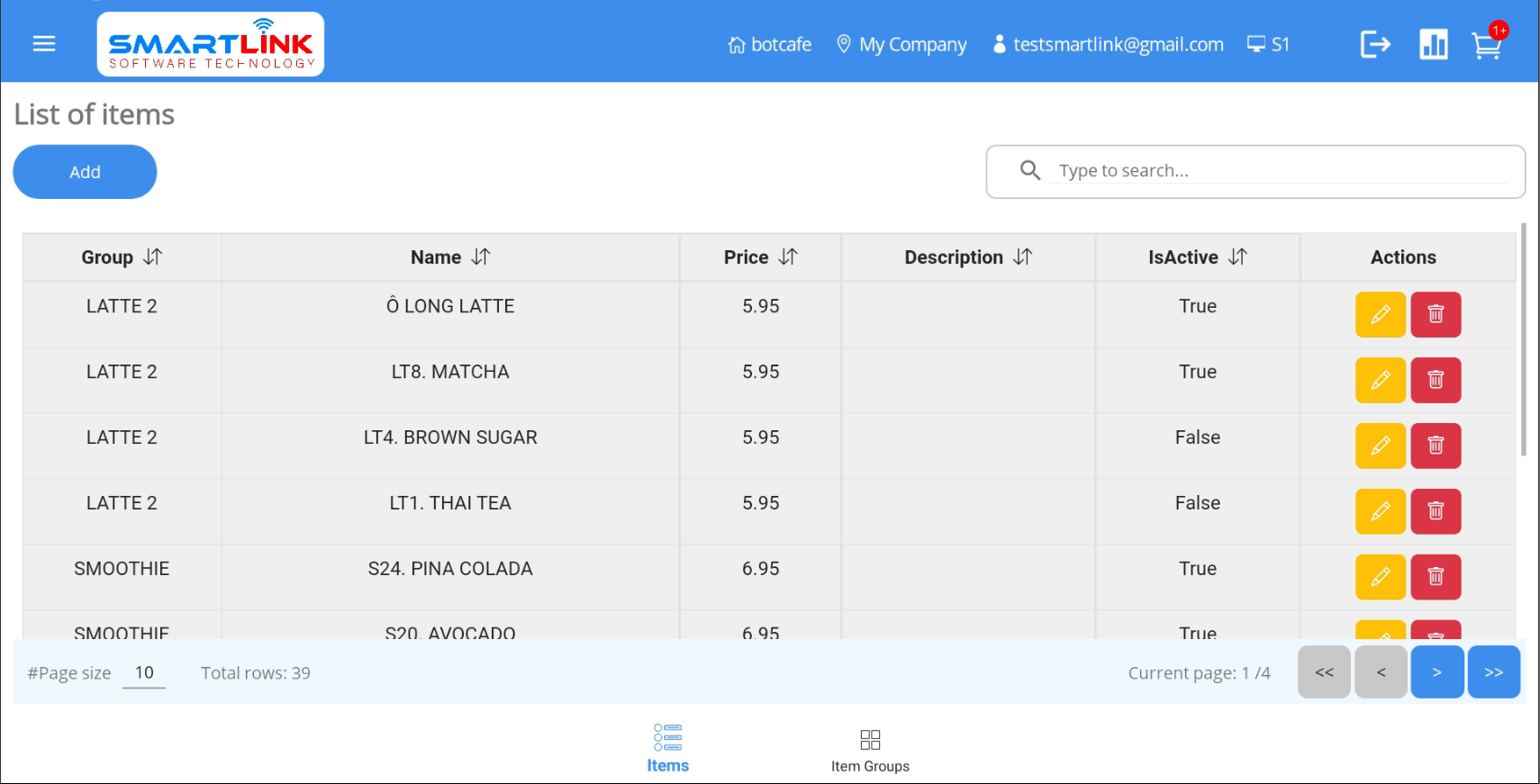Open the shopping cart
This screenshot has height=784, width=1540.
tap(1486, 45)
